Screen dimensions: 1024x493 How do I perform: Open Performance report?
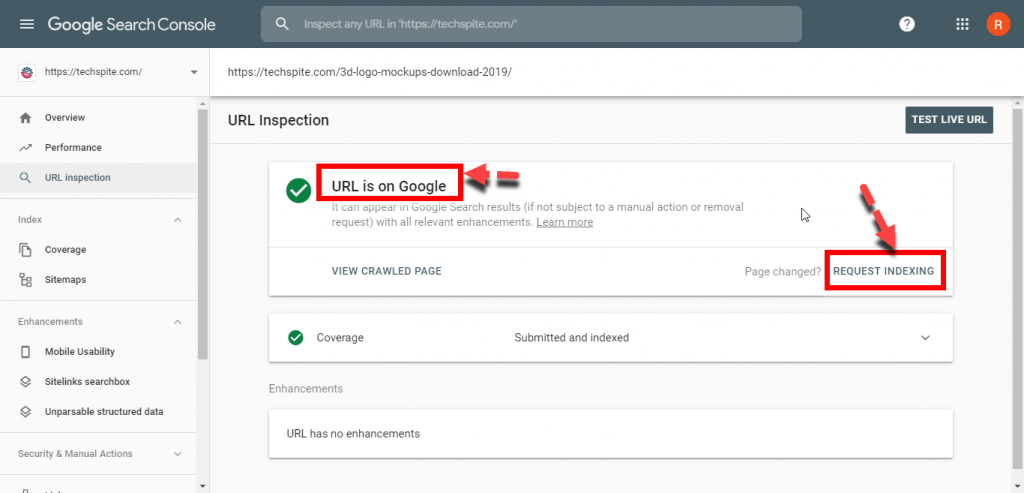pyautogui.click(x=73, y=148)
